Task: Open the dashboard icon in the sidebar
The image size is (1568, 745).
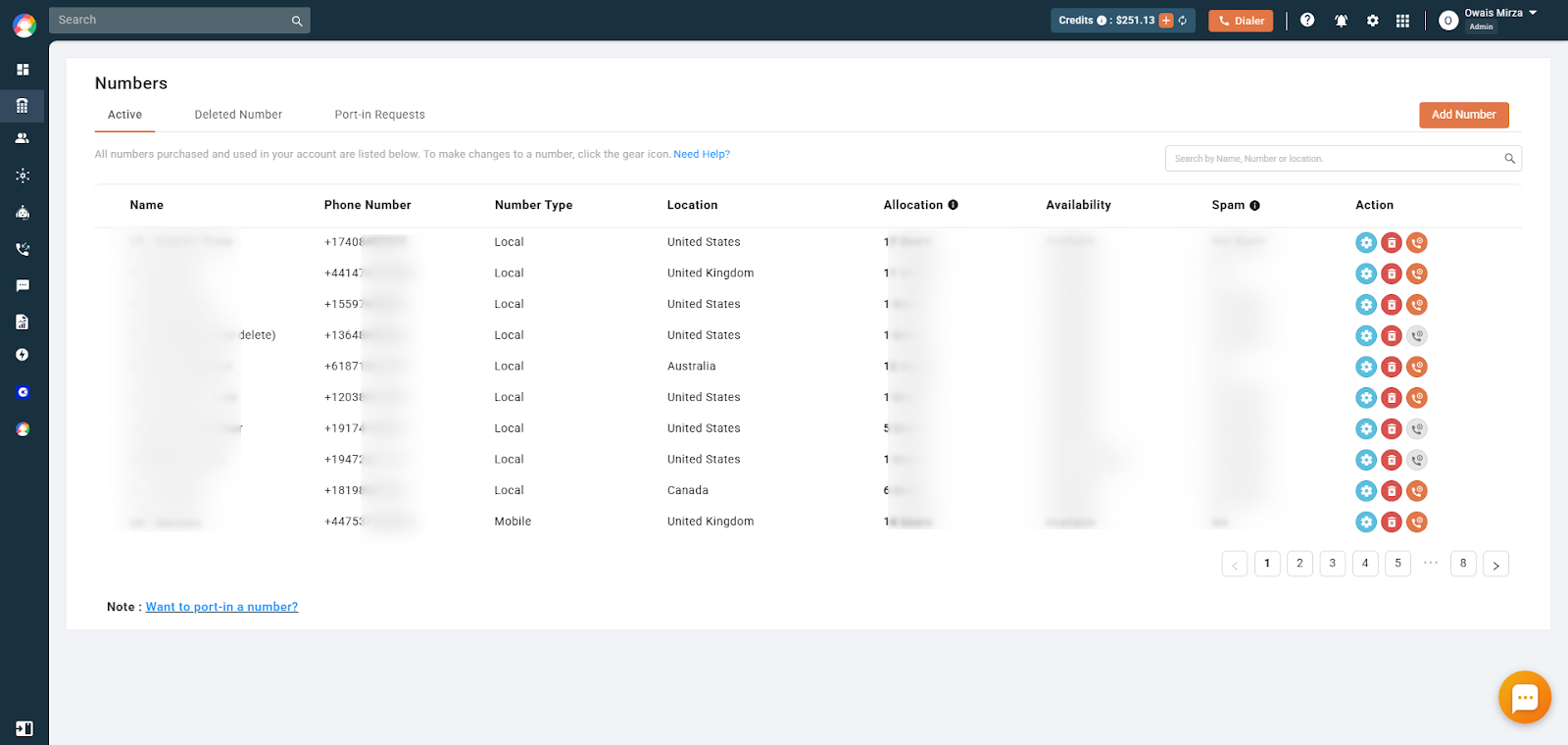Action: coord(23,70)
